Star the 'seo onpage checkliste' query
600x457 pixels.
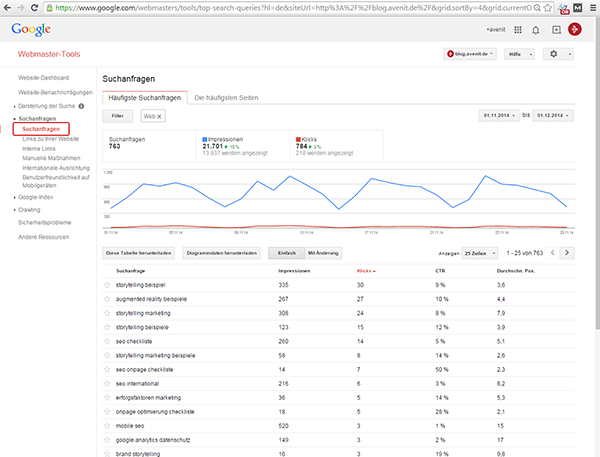click(107, 369)
